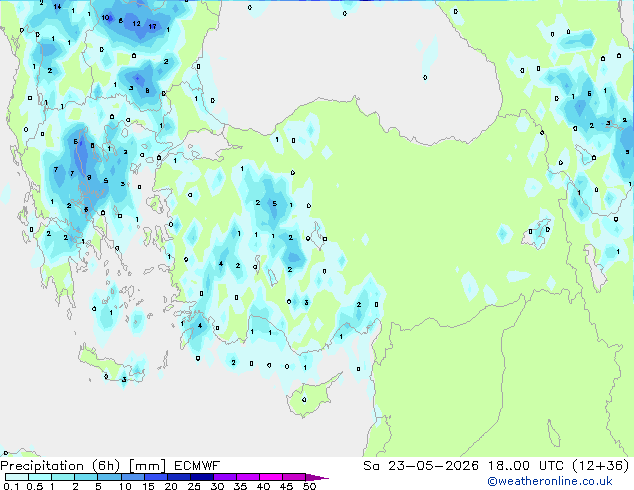Click the 20–25 mm legend color swatch

point(178,477)
